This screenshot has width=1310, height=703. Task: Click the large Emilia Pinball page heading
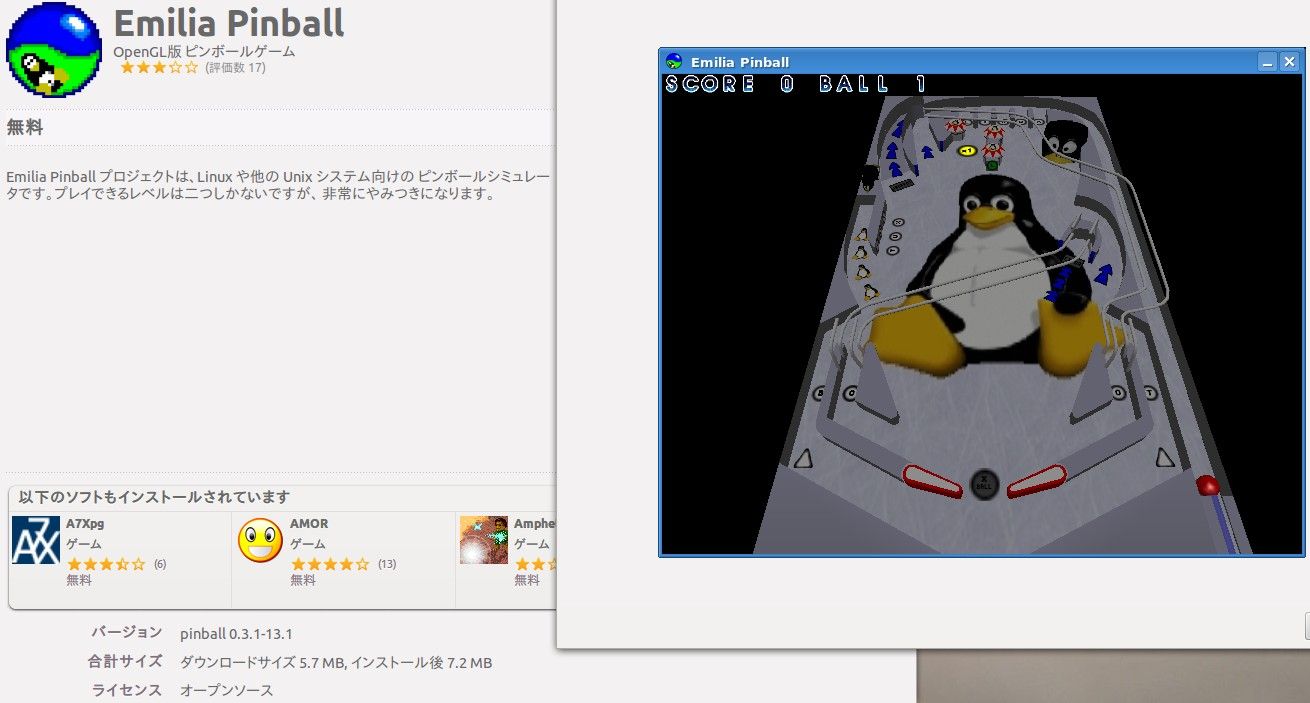tap(229, 22)
